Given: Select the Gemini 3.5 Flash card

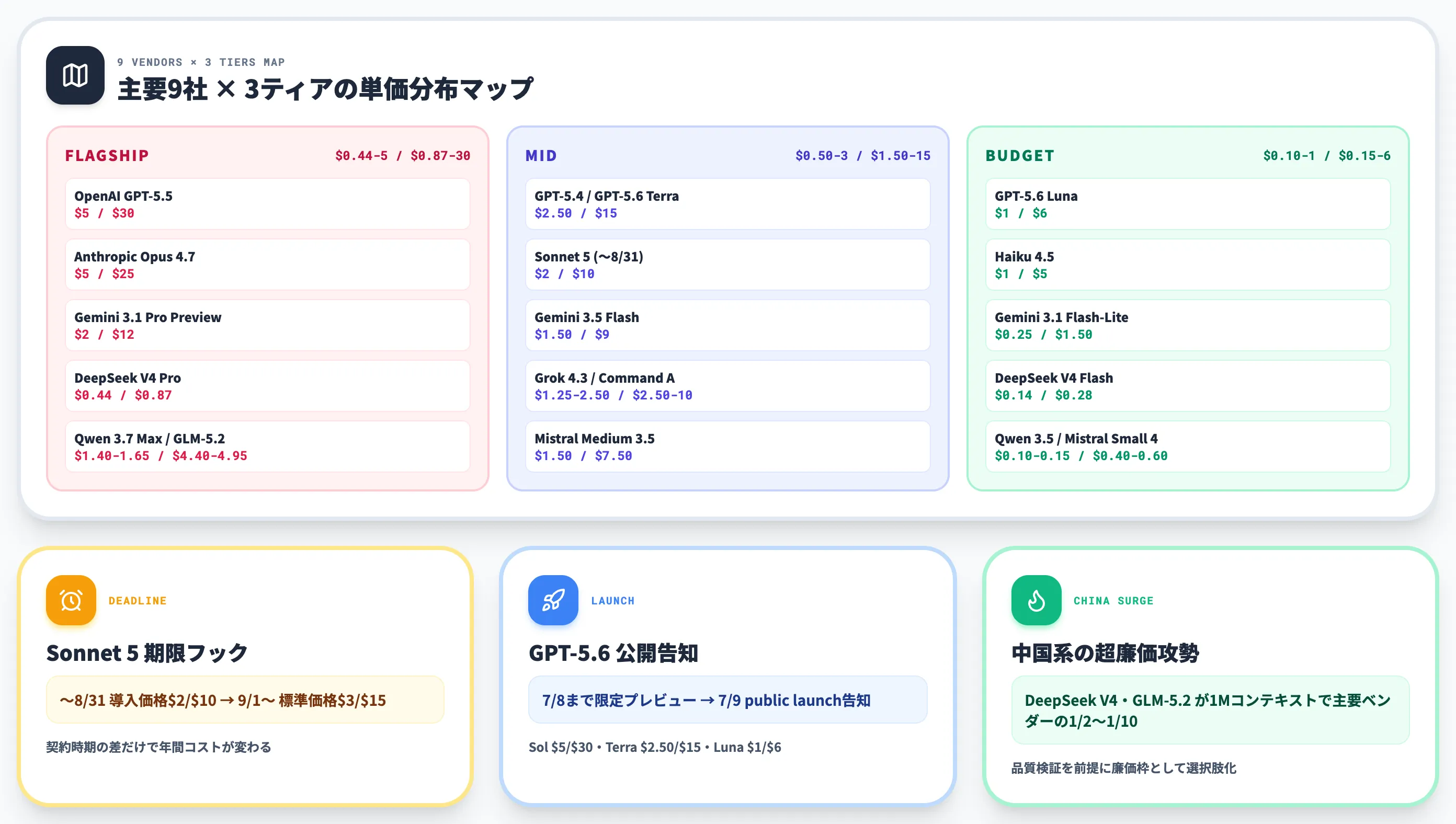Looking at the screenshot, I should point(728,325).
